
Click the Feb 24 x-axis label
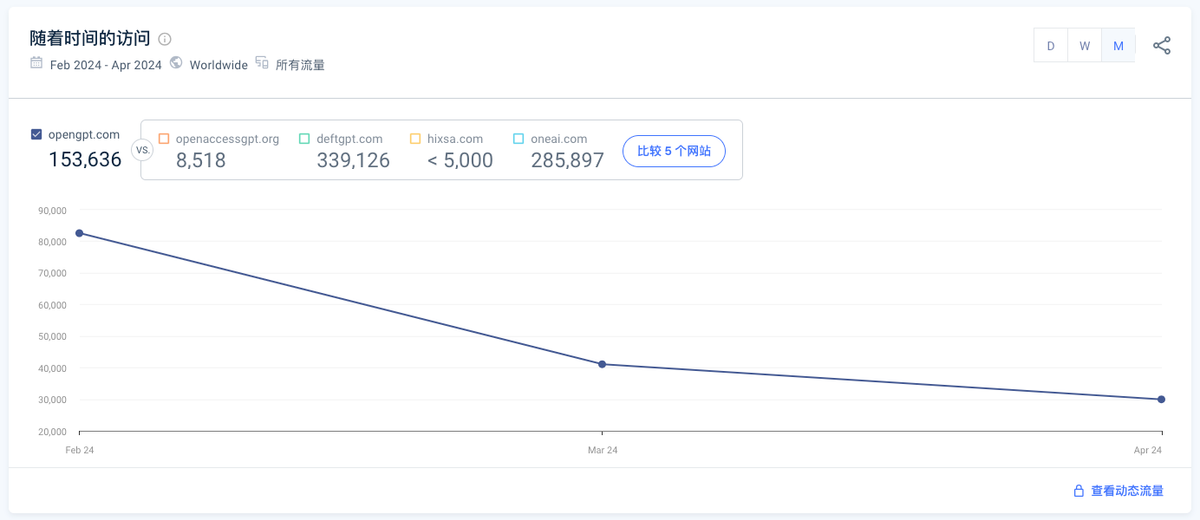(x=80, y=450)
